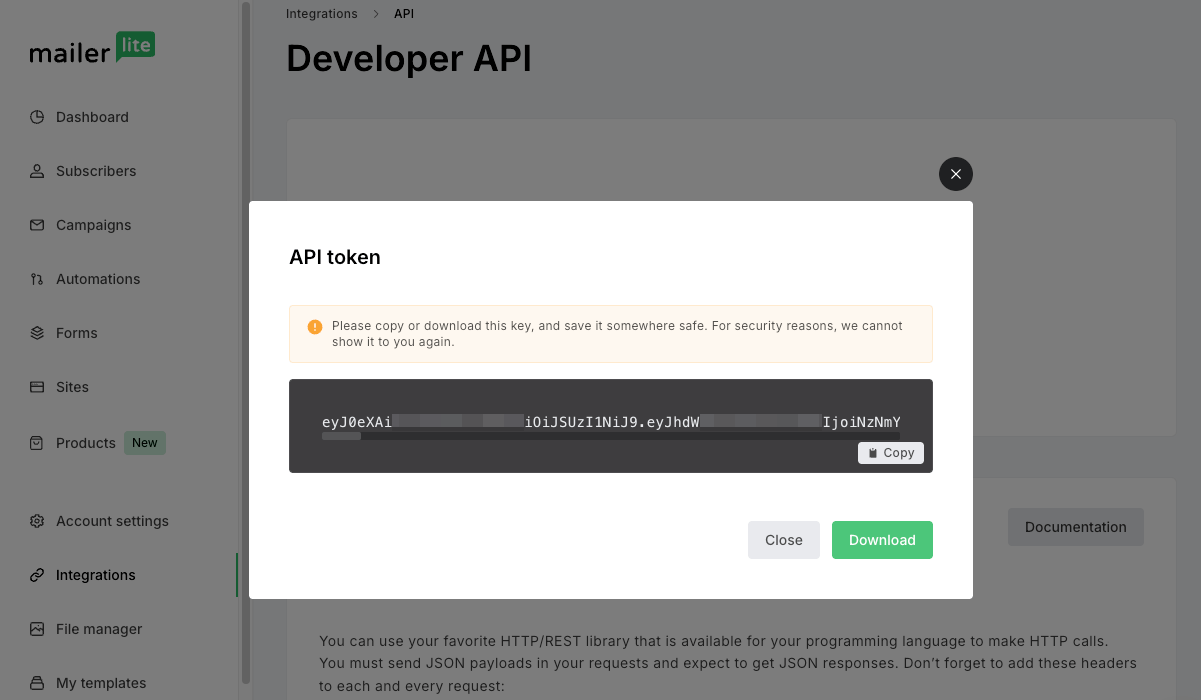The image size is (1201, 700).
Task: Click the Sites browser icon
Action: click(37, 387)
